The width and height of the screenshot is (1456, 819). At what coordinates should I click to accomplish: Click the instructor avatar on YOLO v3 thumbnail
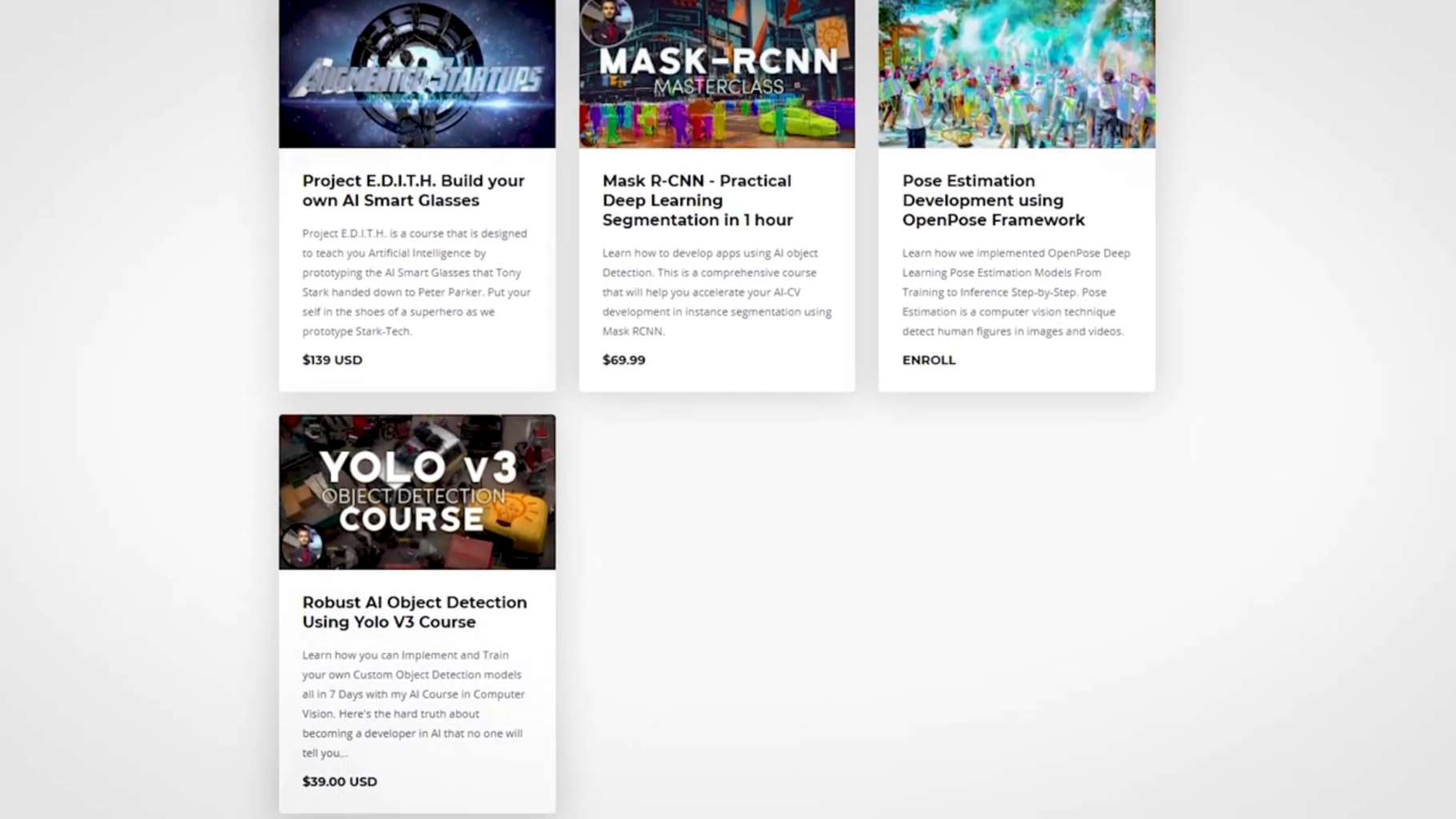302,545
